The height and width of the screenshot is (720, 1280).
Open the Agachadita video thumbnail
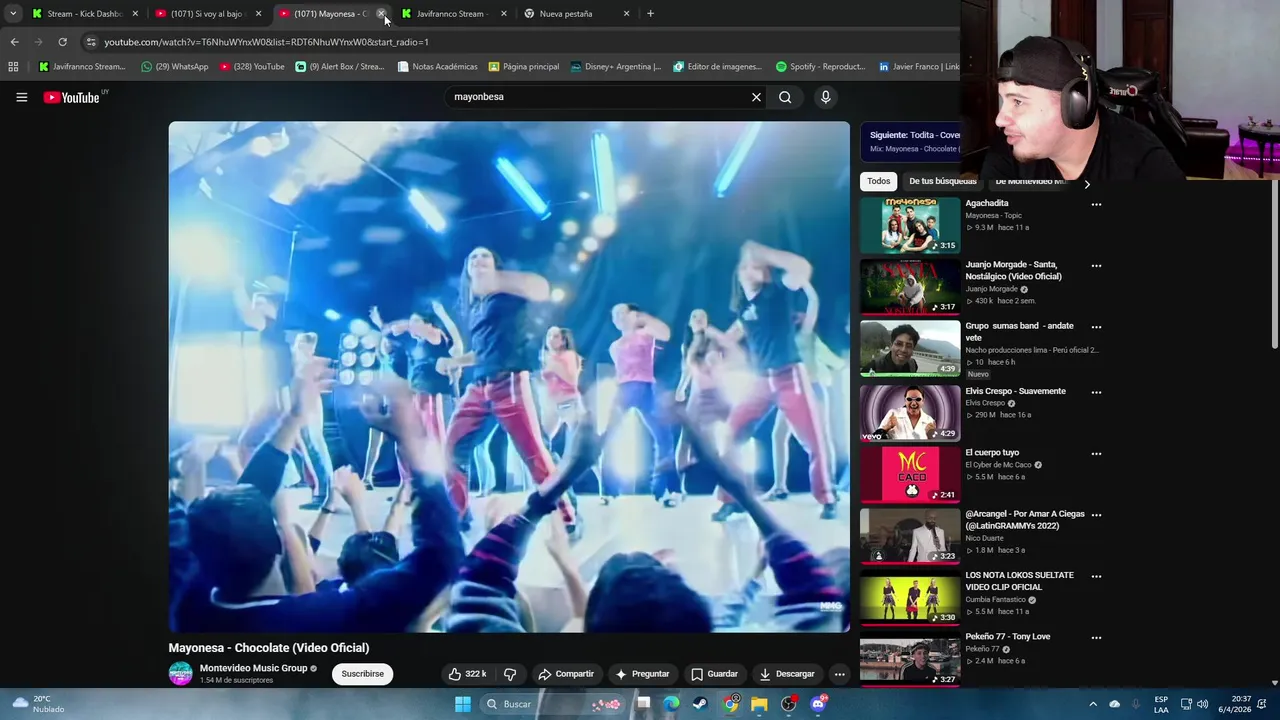910,225
